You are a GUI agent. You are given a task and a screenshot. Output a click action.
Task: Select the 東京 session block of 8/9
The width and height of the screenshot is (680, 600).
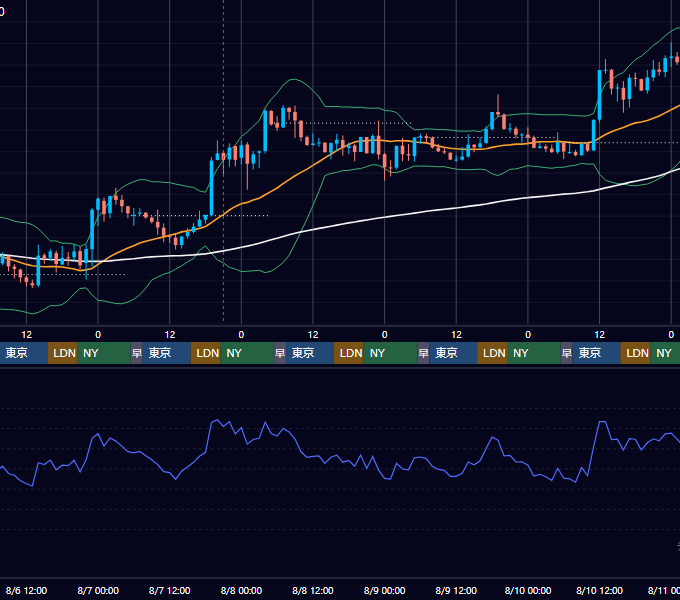(x=453, y=353)
